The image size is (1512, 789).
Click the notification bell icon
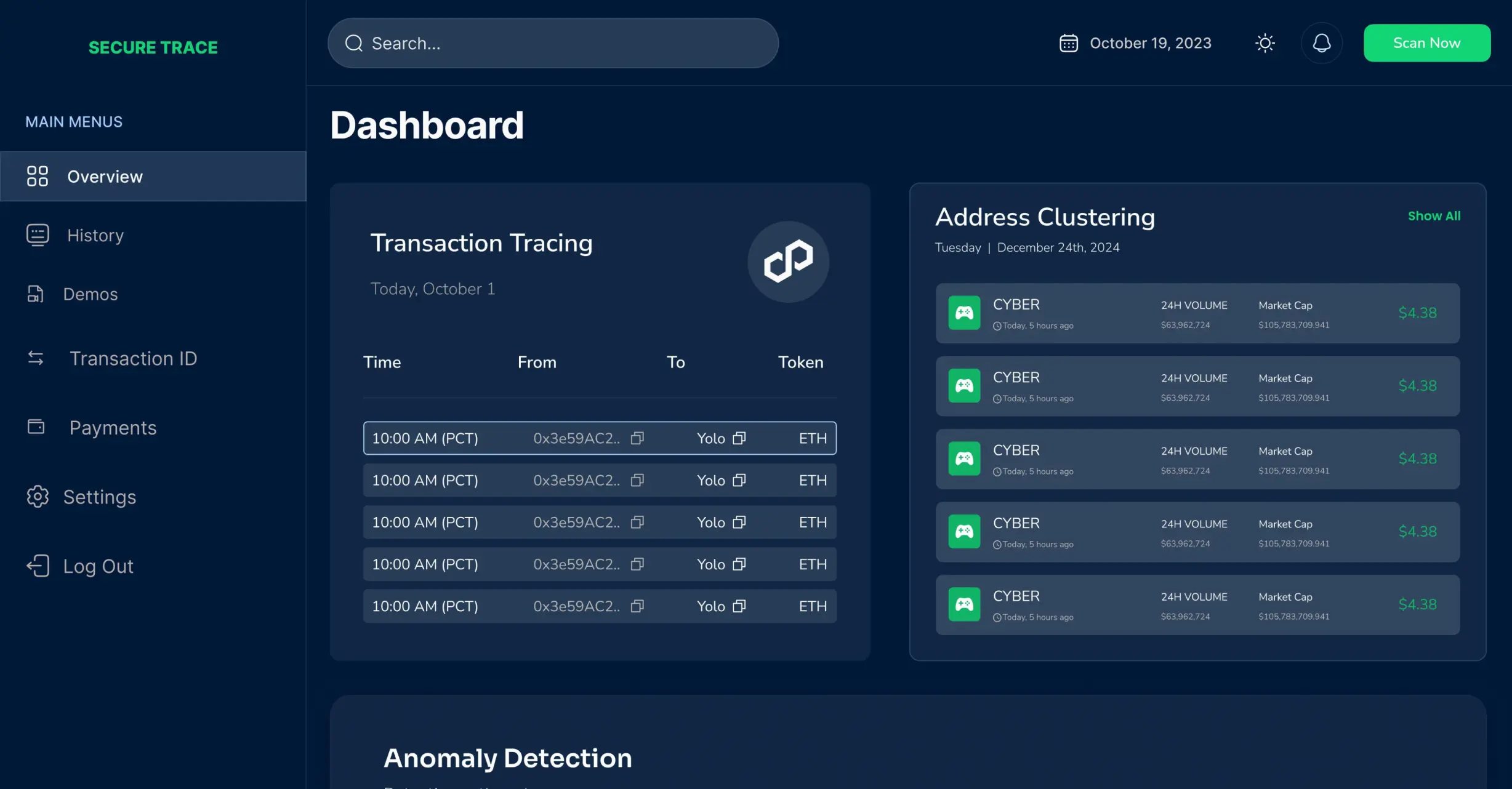[1321, 43]
